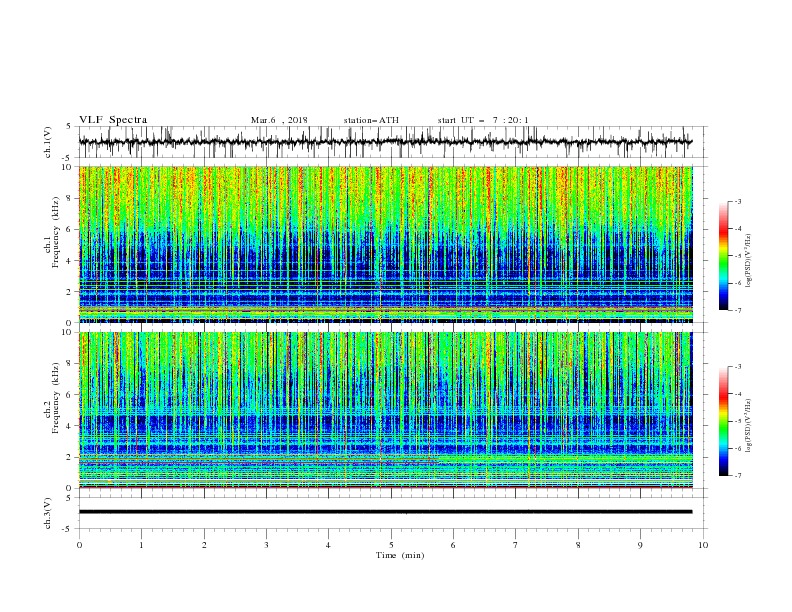
Task: Click the time axis tick label "4"
Action: [328, 545]
